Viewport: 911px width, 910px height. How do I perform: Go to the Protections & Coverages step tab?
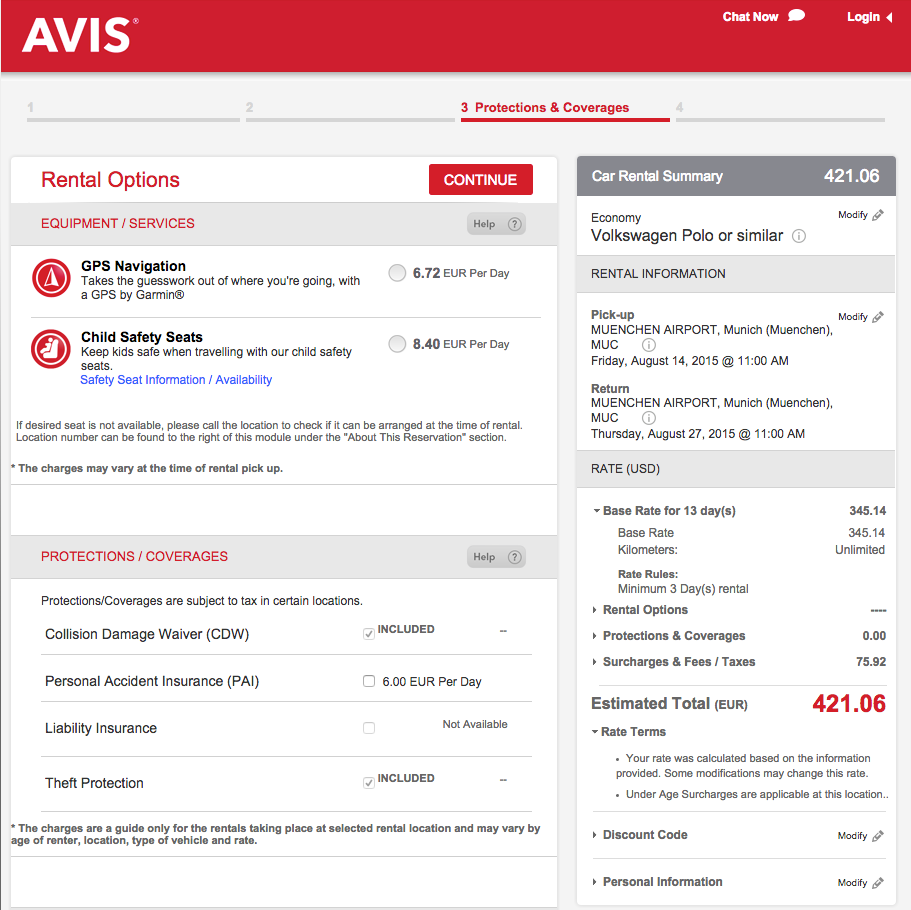pyautogui.click(x=551, y=108)
